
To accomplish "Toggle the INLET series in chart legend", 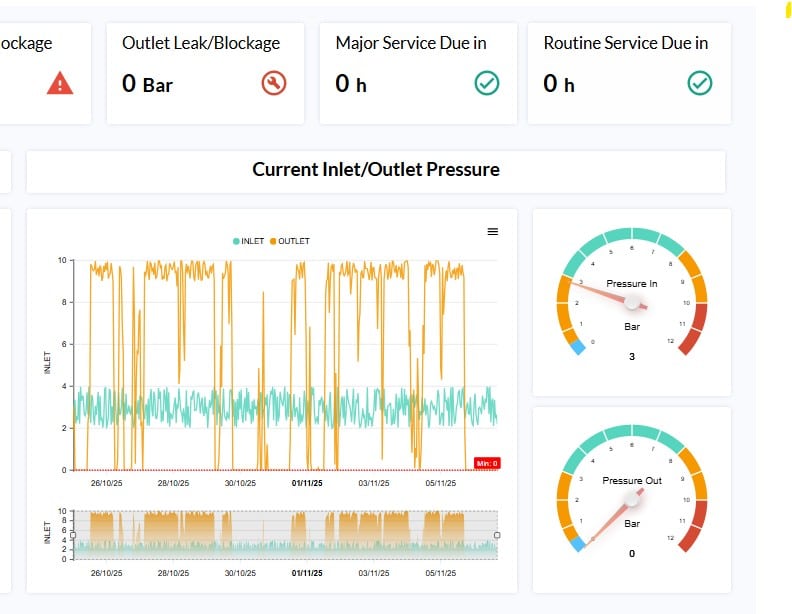I will point(250,241).
